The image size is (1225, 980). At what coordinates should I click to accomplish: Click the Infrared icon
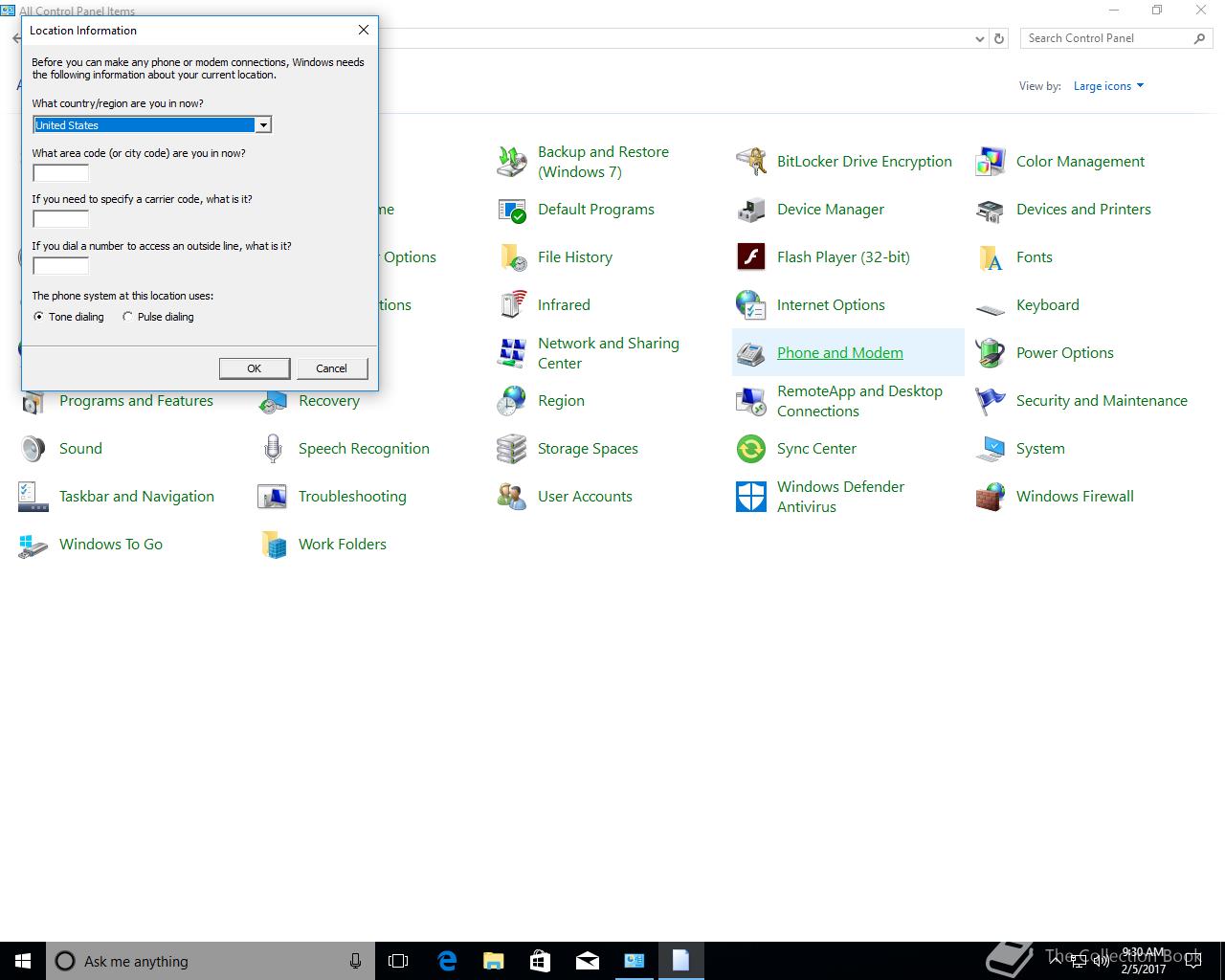click(512, 305)
